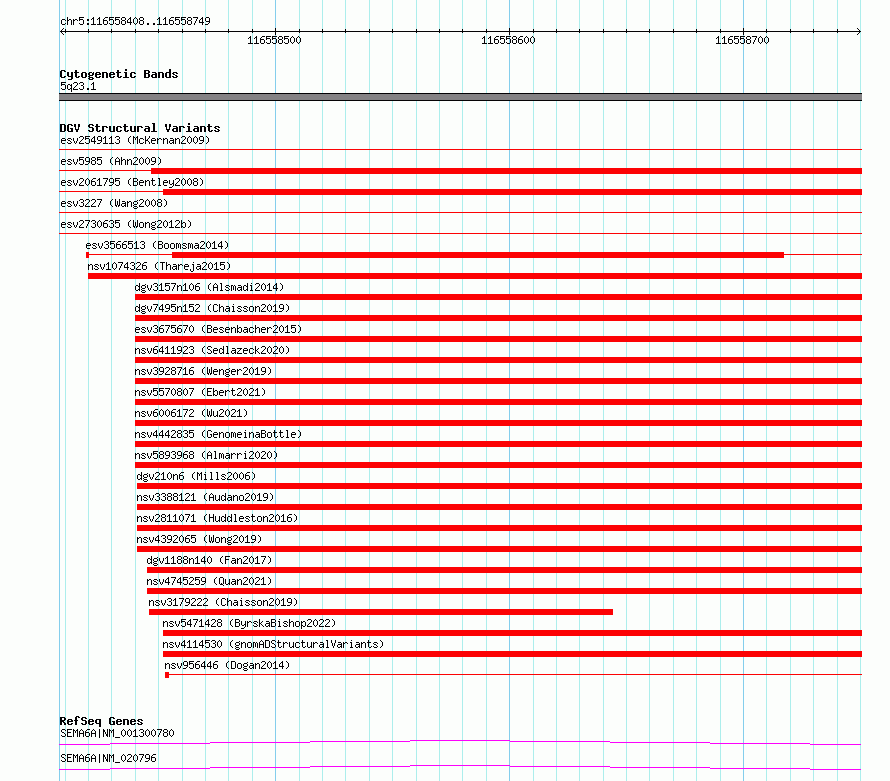Open the SEMA6A|NM_020796 transcript label
The height and width of the screenshot is (781, 890).
(108, 758)
